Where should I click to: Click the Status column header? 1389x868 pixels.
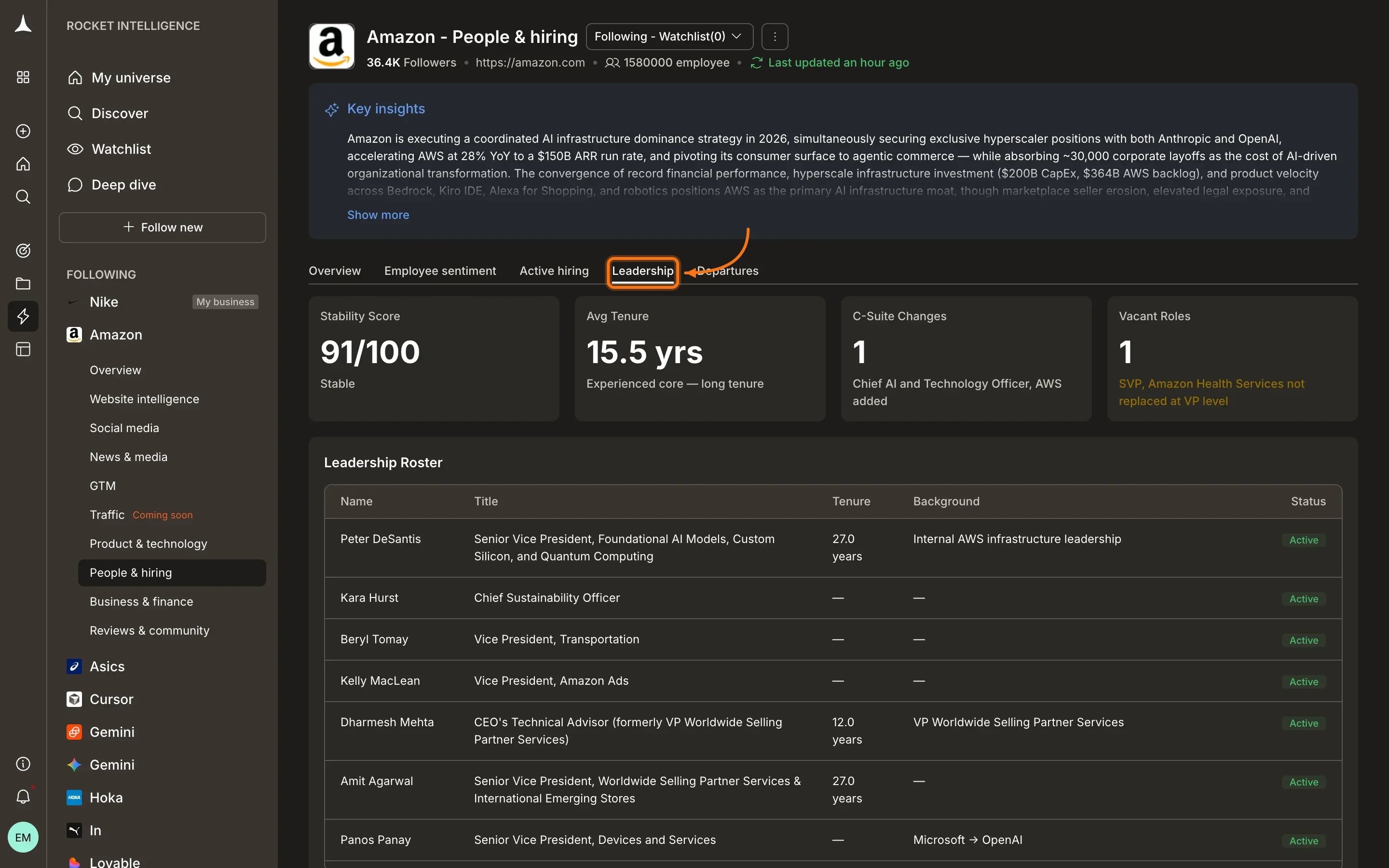[x=1308, y=501]
